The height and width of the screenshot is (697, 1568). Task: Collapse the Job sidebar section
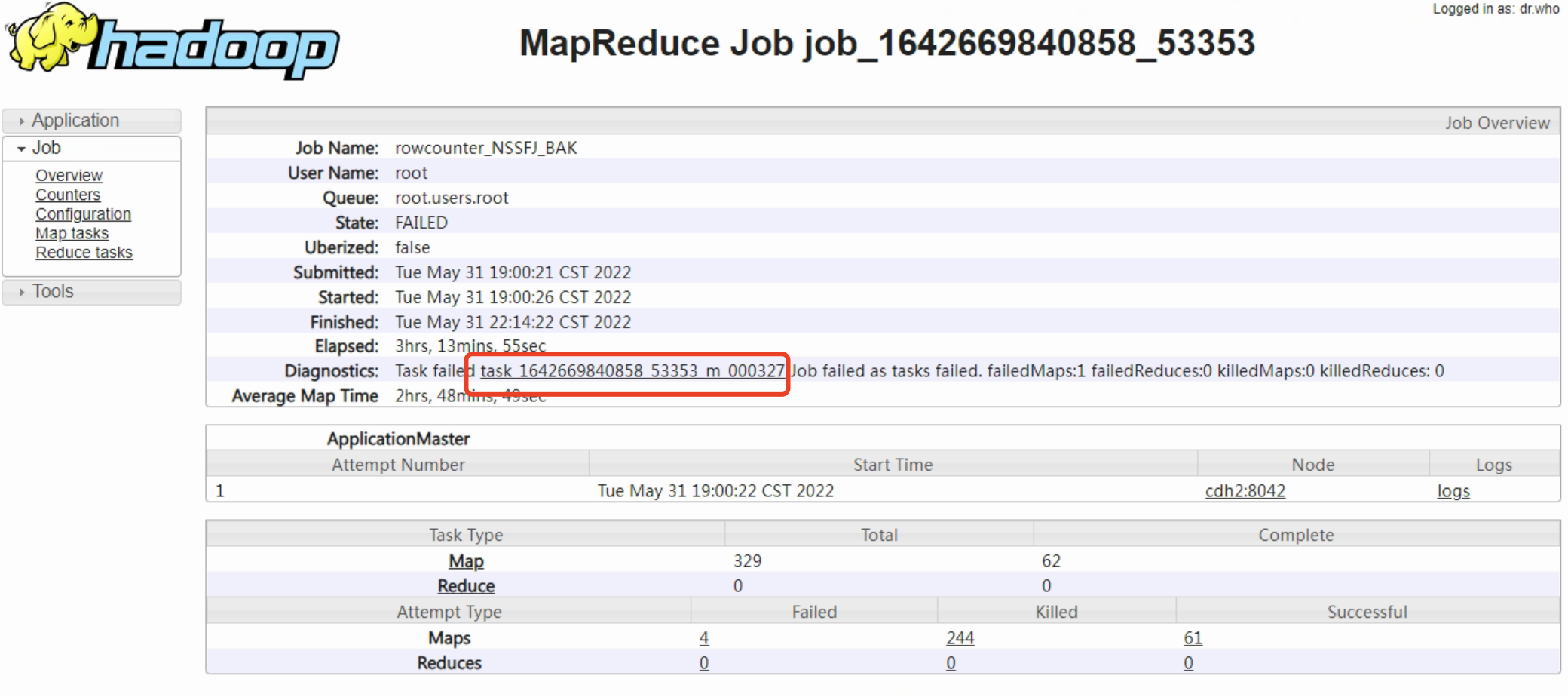coord(91,148)
